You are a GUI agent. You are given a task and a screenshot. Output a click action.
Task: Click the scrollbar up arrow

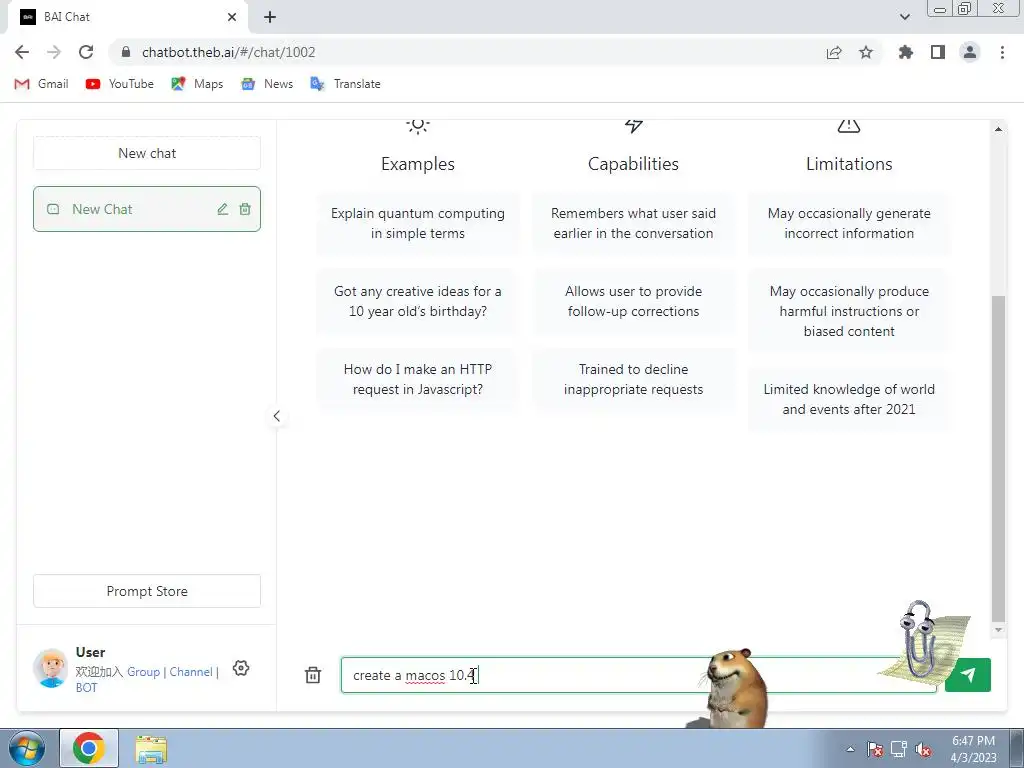pyautogui.click(x=998, y=129)
